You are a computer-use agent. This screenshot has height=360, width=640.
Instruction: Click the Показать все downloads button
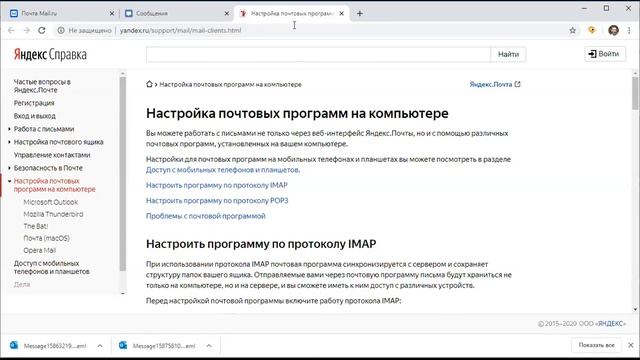[596, 345]
